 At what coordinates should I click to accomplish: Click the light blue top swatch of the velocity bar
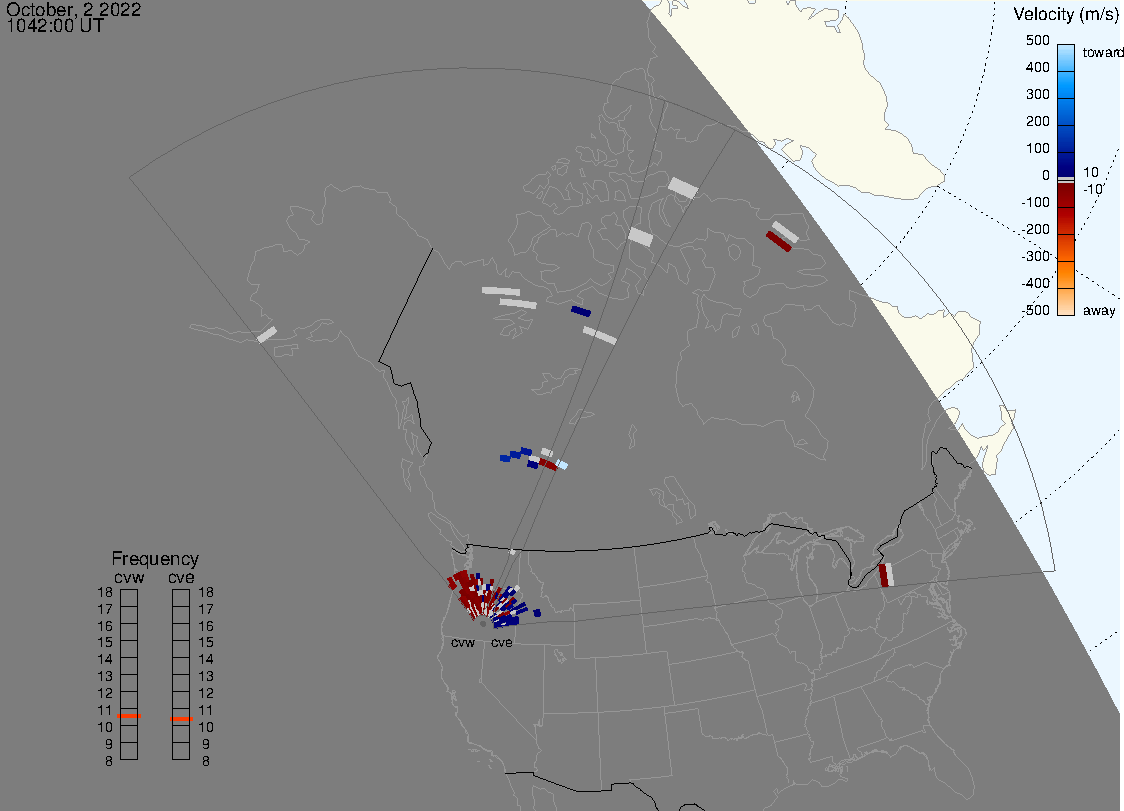(1066, 57)
